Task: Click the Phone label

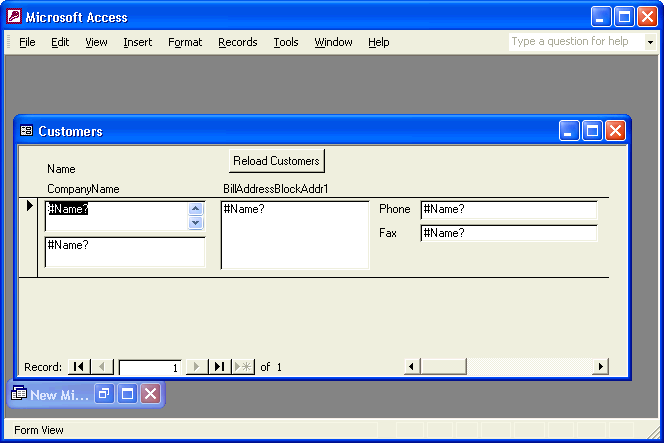Action: click(395, 209)
